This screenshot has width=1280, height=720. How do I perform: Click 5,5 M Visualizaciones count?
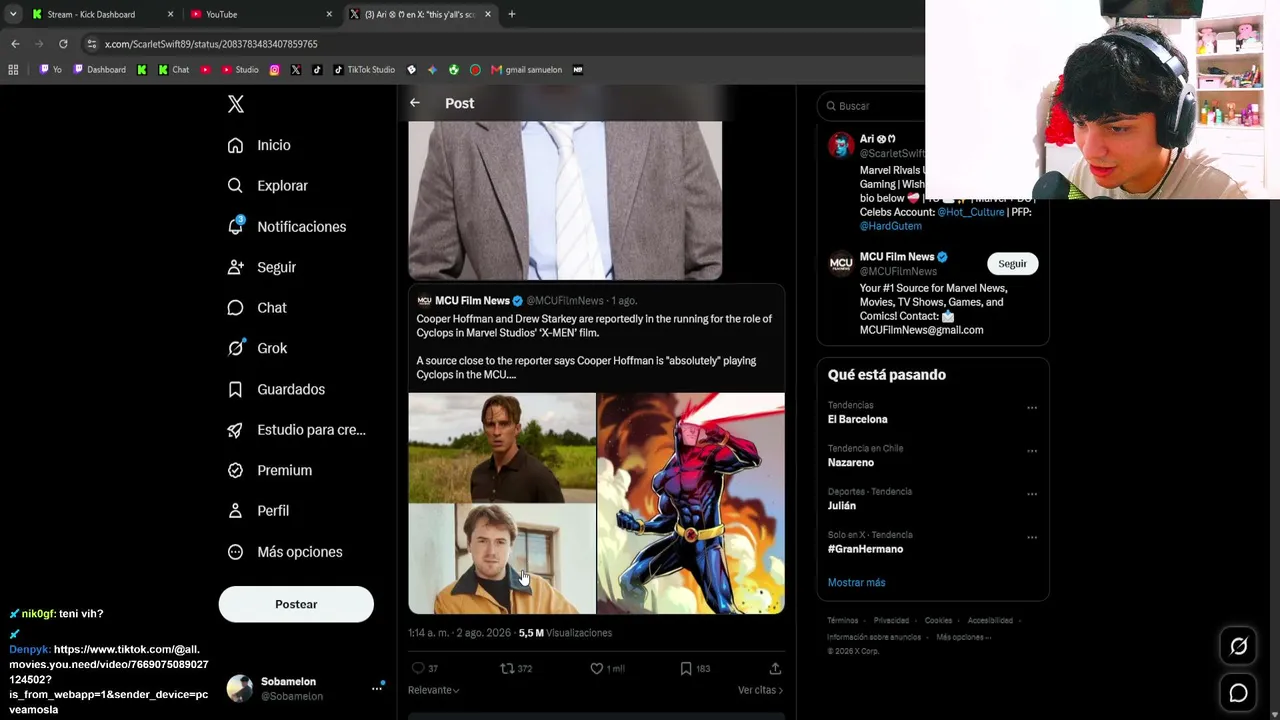565,633
